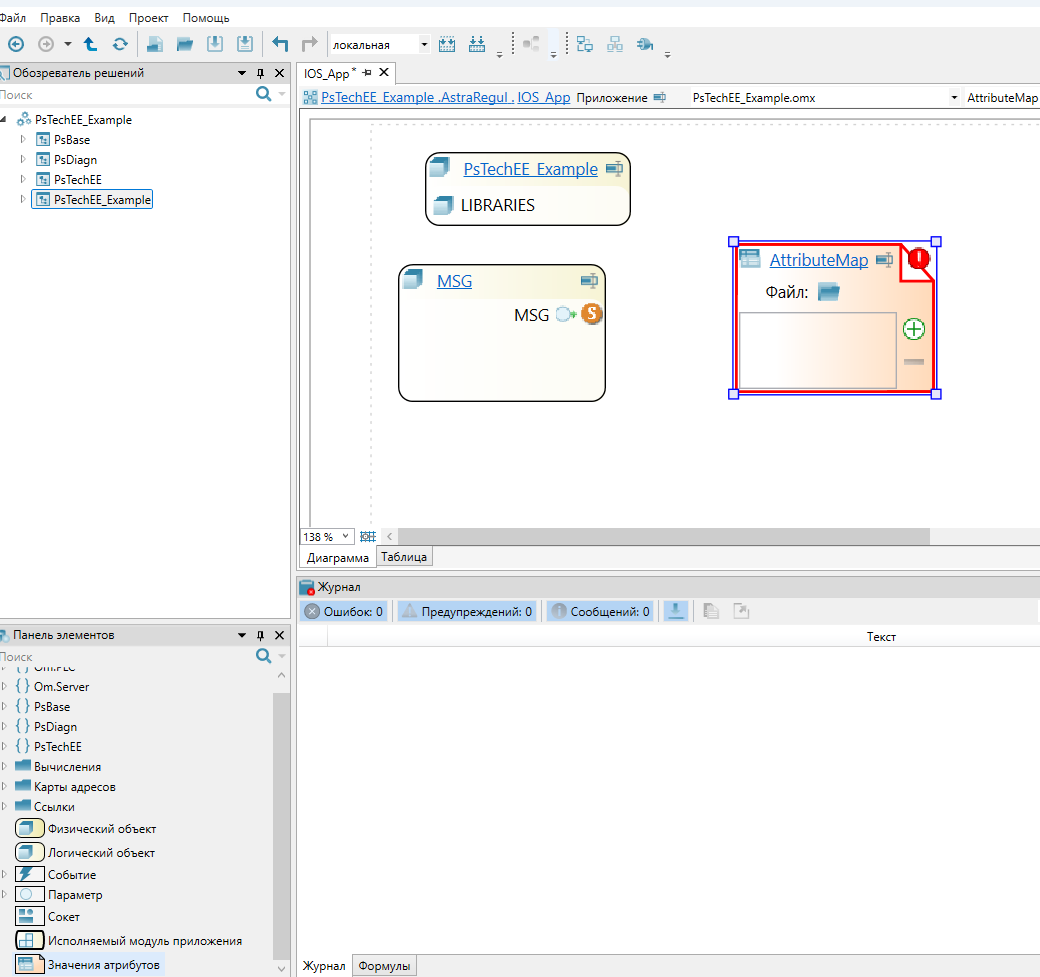Viewport: 1040px width, 977px height.
Task: Click the open folder icon in toolbar
Action: [x=185, y=44]
